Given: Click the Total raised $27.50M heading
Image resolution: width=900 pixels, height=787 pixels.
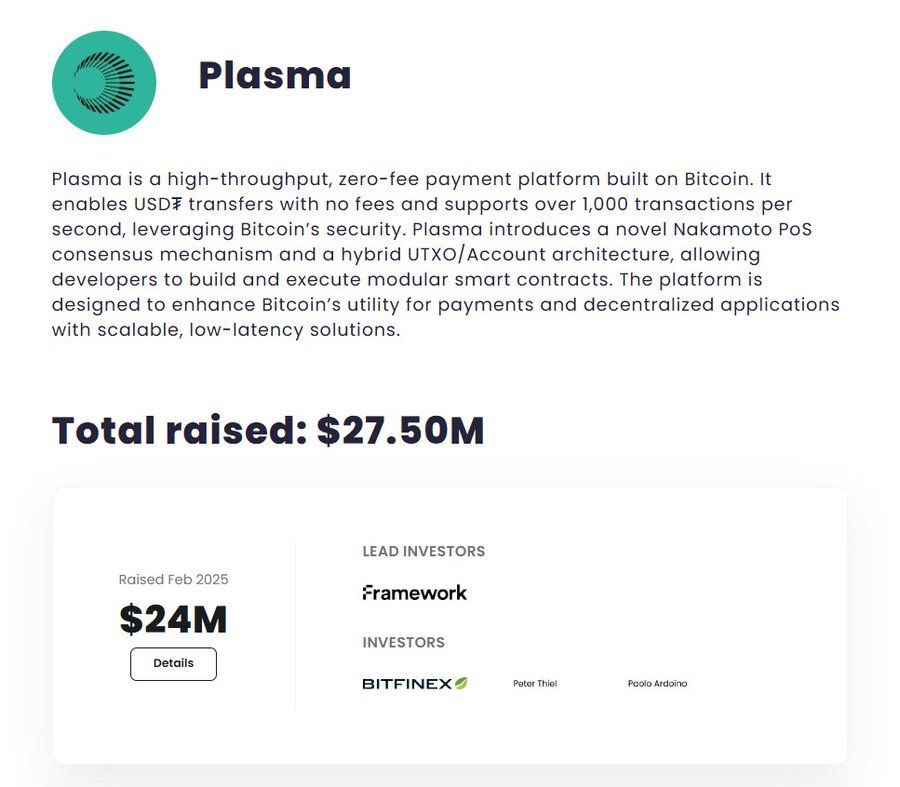Looking at the screenshot, I should (268, 430).
